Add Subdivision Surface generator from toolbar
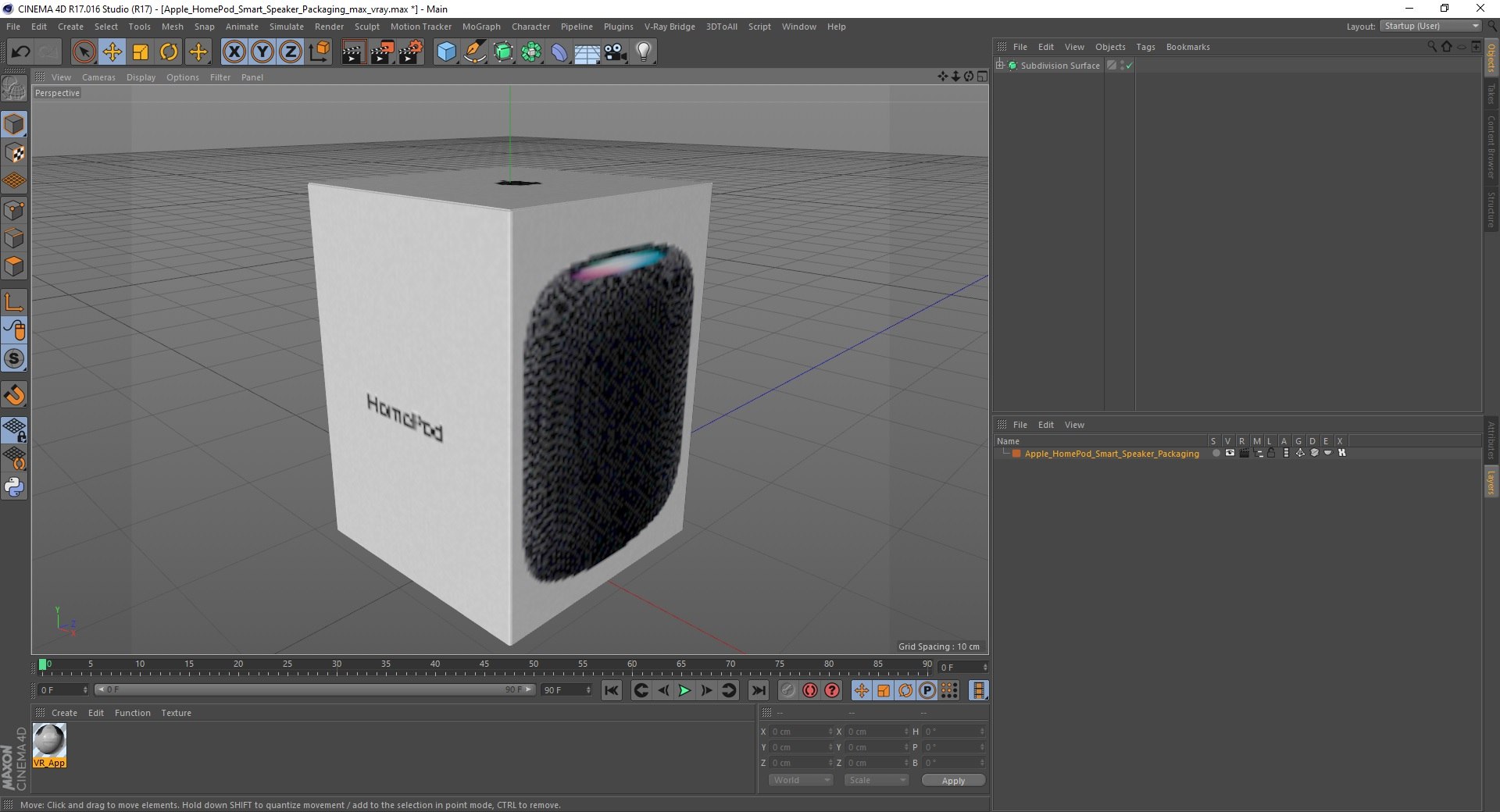1500x812 pixels. coord(503,52)
